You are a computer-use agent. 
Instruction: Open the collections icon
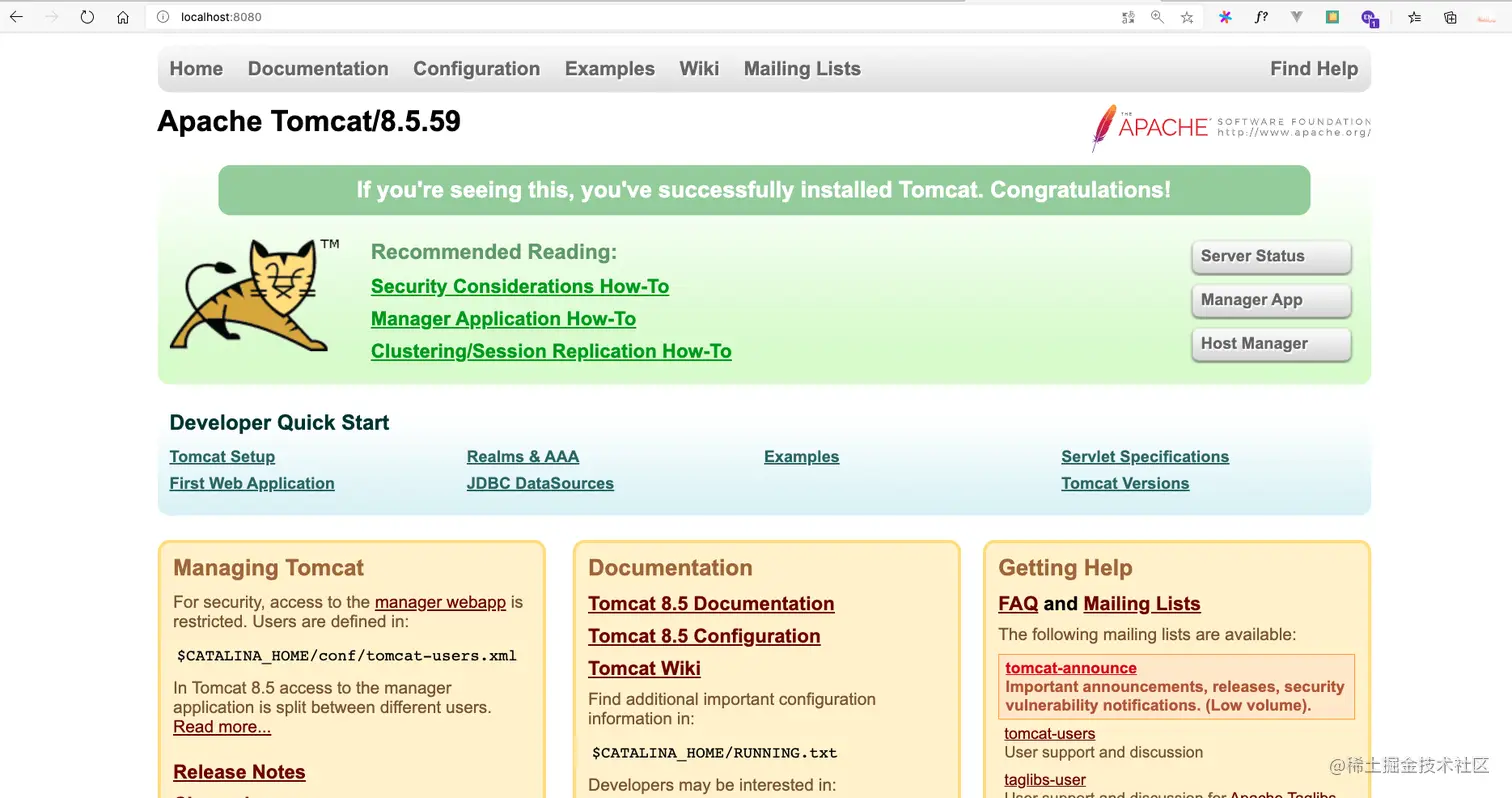[x=1450, y=17]
